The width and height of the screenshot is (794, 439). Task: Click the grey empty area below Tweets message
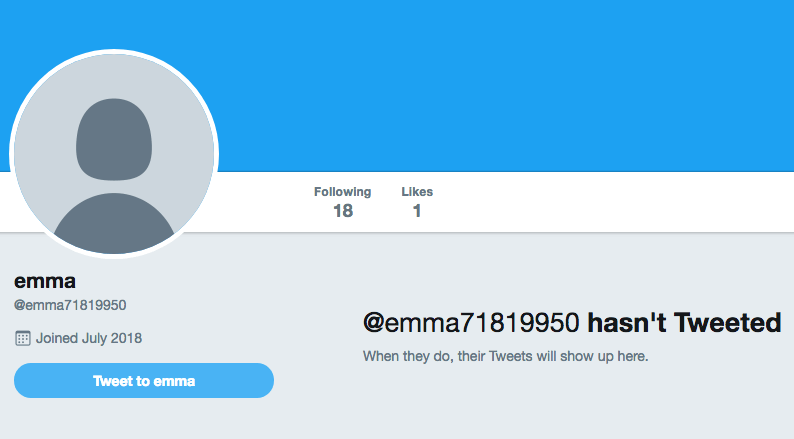(x=557, y=405)
